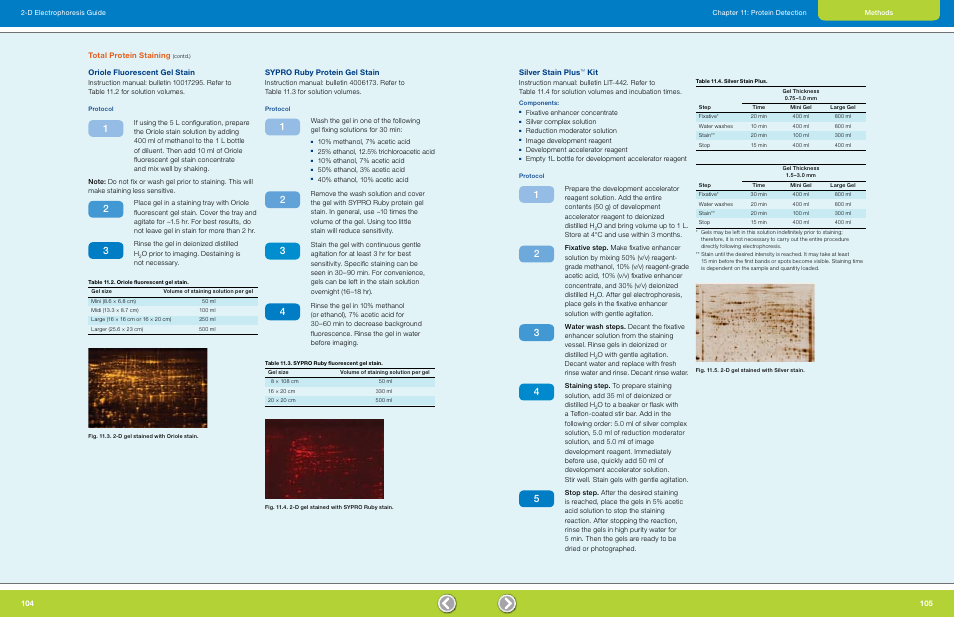This screenshot has width=954, height=618.
Task: Click the 'Water wash steps.' bold text
Action: [x=594, y=327]
